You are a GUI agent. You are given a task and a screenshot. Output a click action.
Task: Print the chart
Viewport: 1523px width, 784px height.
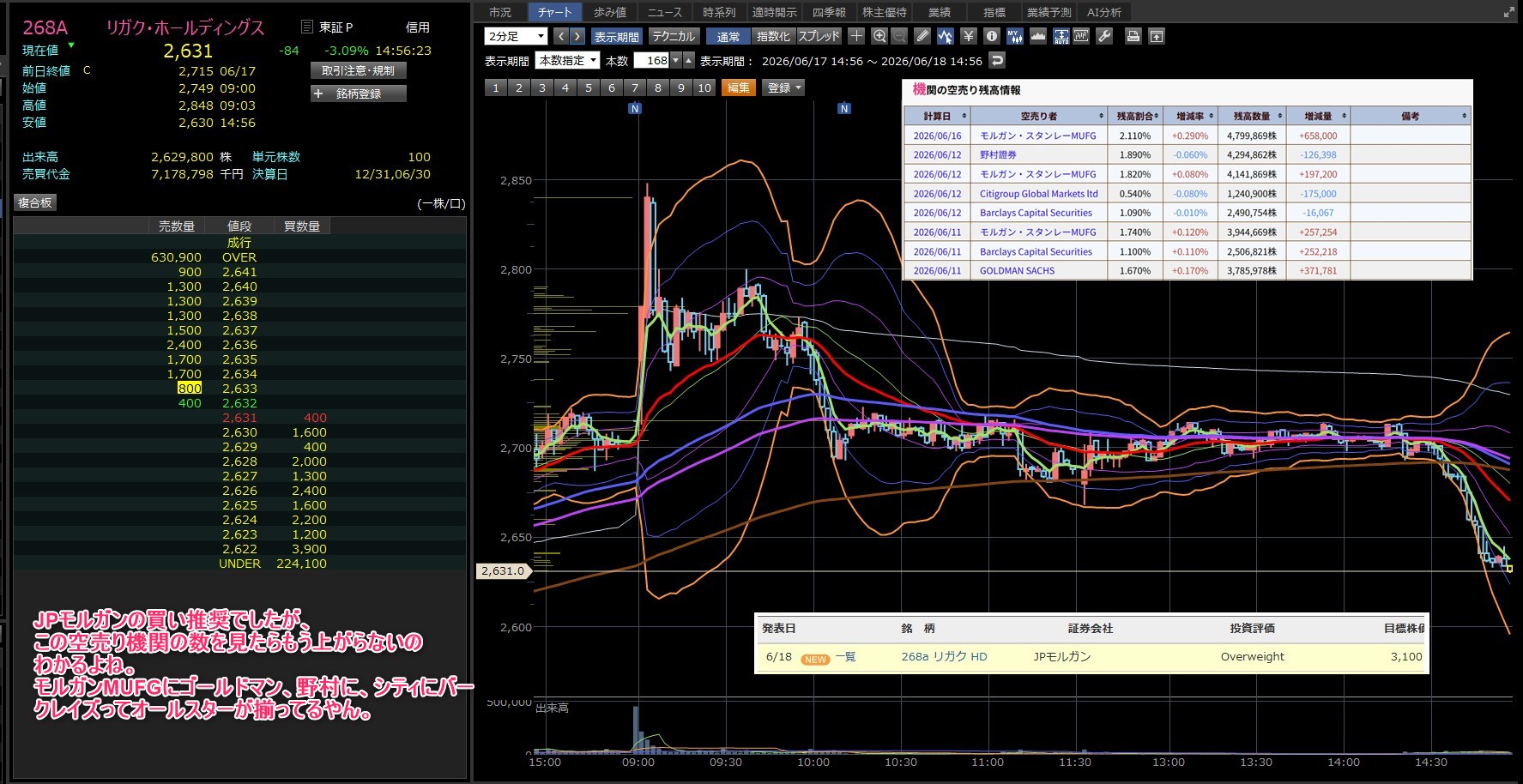click(1133, 36)
